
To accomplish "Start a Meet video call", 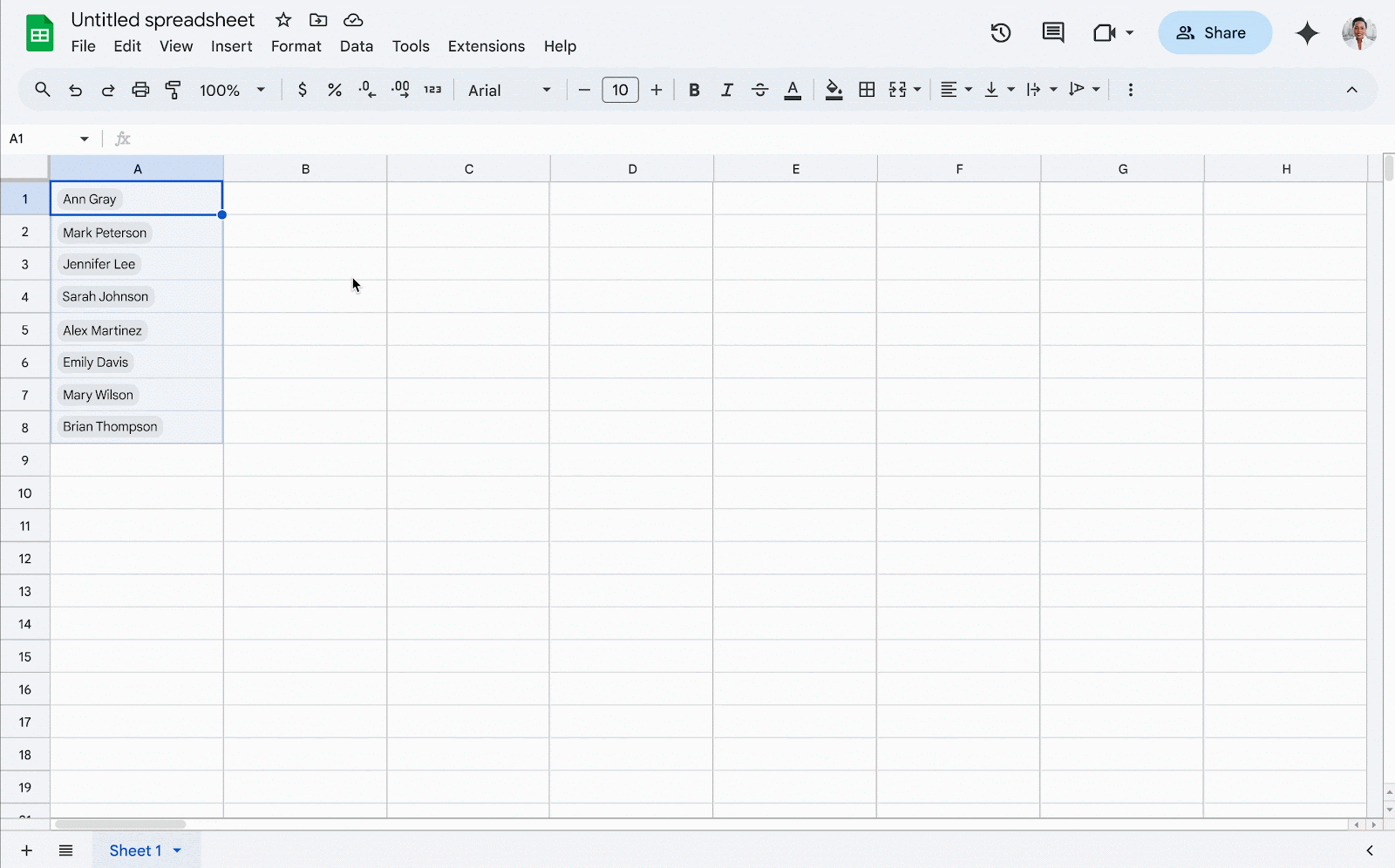I will tap(1104, 33).
